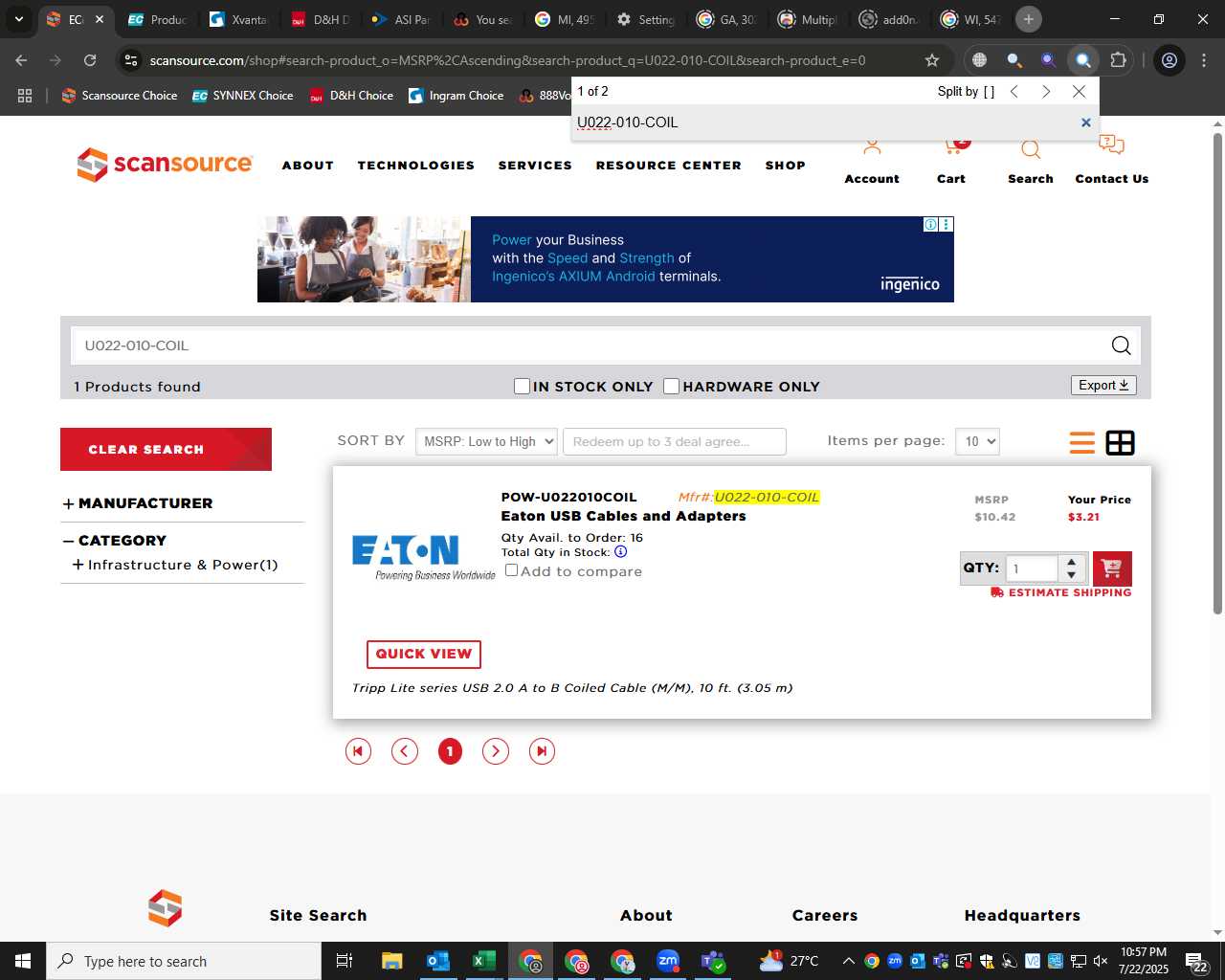This screenshot has width=1225, height=980.
Task: Click the ScanSource logo
Action: tap(165, 165)
